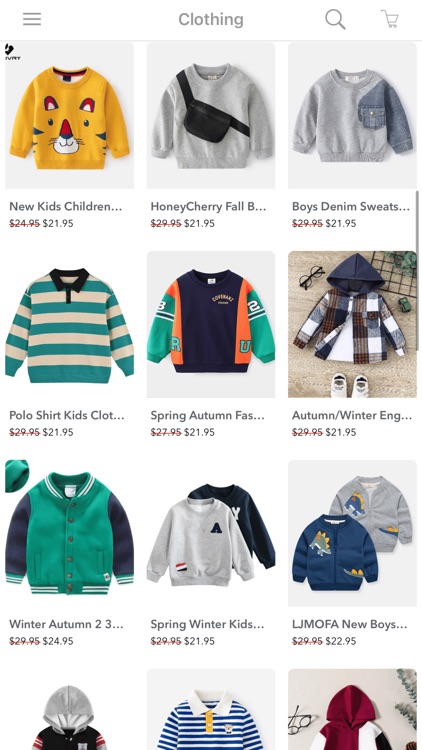Select the navy and orange color-block sweatshirt
This screenshot has height=750, width=422.
(211, 324)
